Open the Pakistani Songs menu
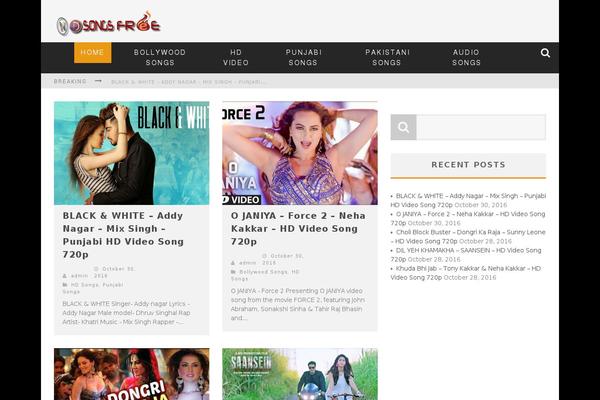This screenshot has width=600, height=400. point(387,57)
